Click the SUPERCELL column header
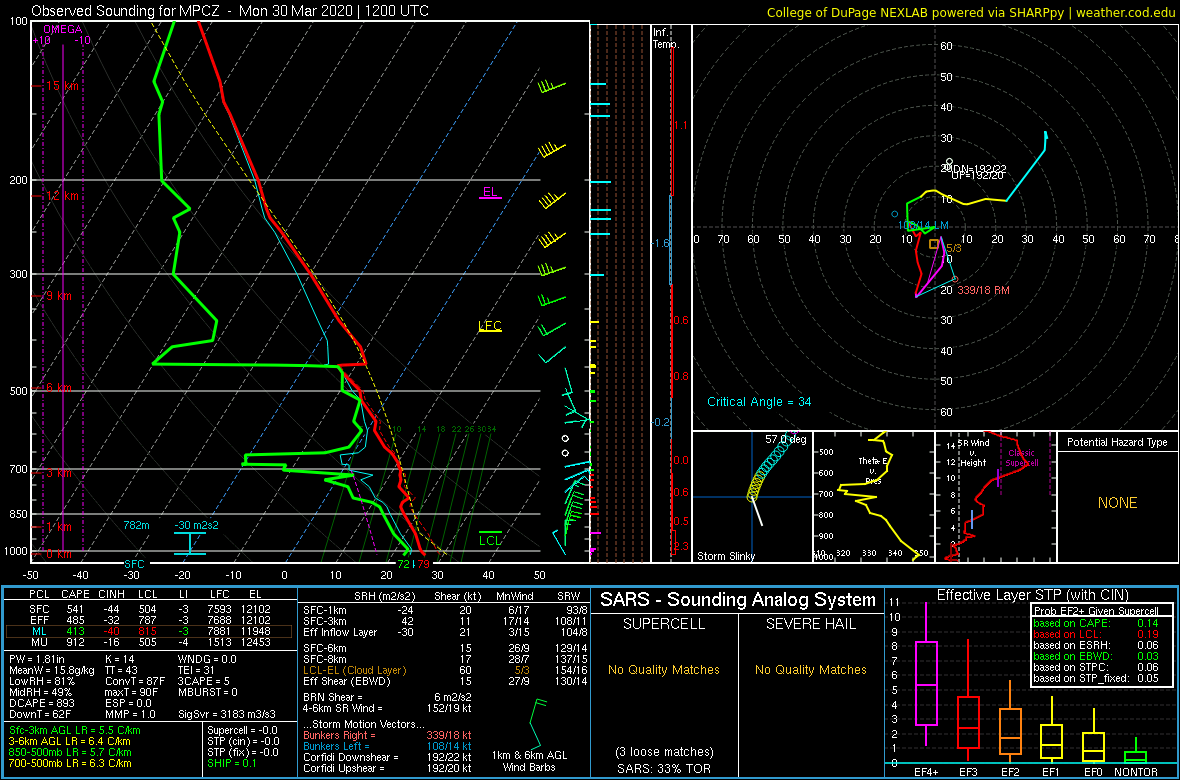Viewport: 1180px width, 780px height. (x=664, y=626)
